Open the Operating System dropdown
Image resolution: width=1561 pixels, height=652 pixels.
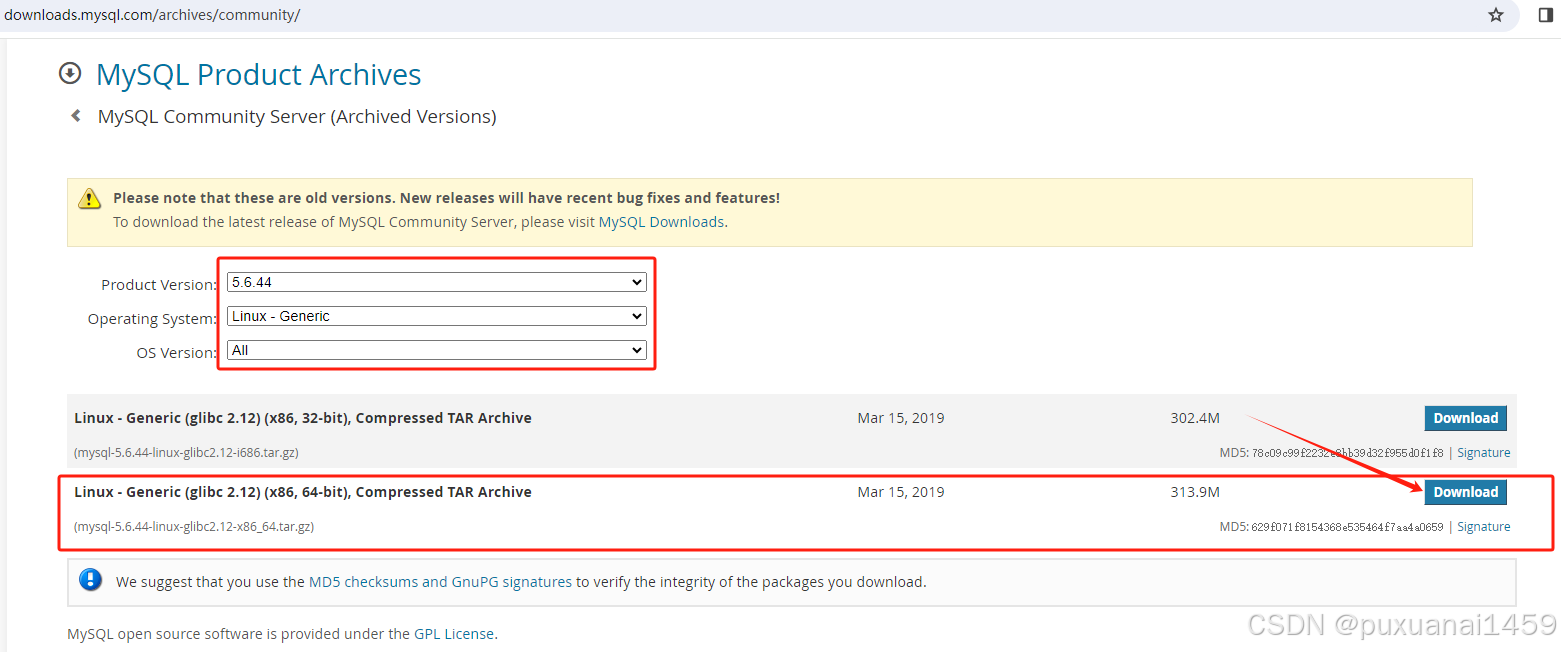coord(436,316)
